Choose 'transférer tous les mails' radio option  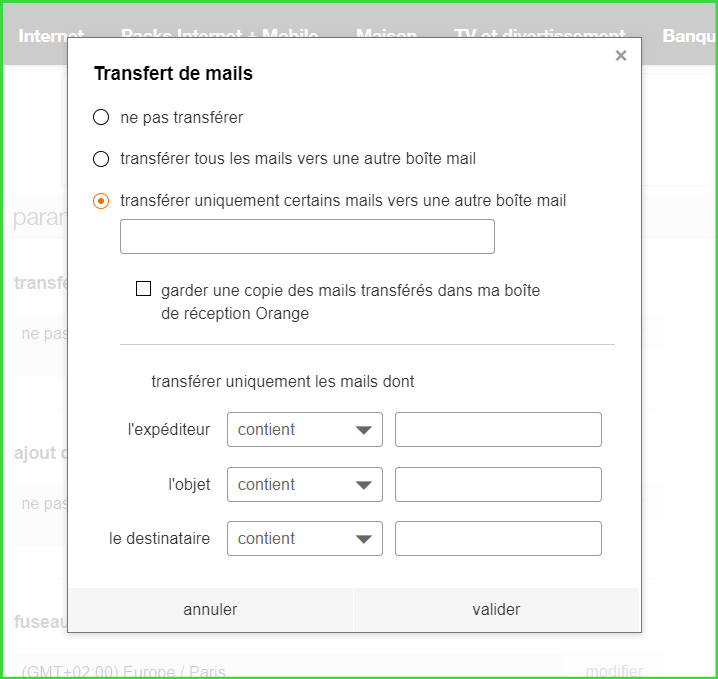101,159
